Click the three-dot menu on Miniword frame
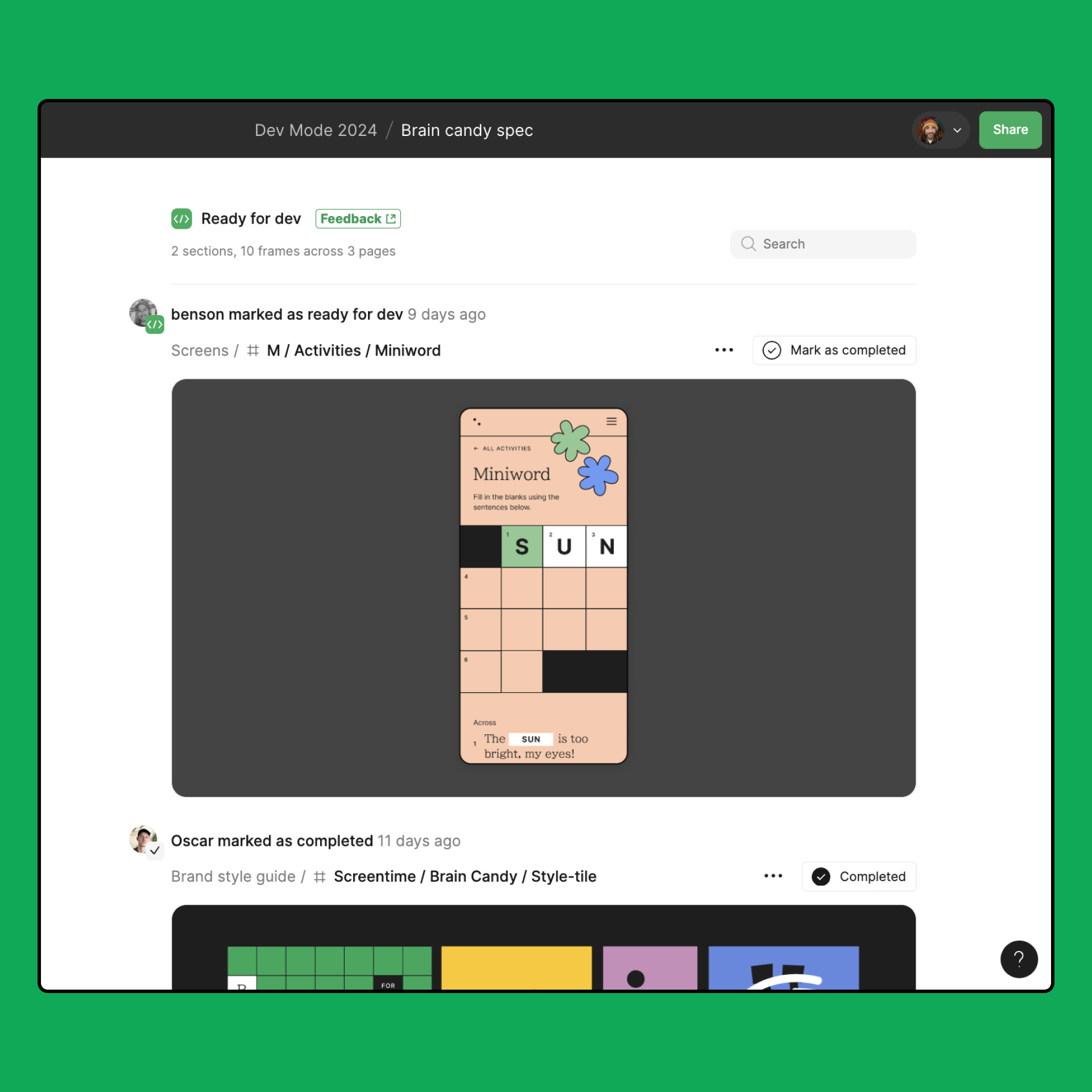Screen dimensions: 1092x1092 (x=726, y=350)
